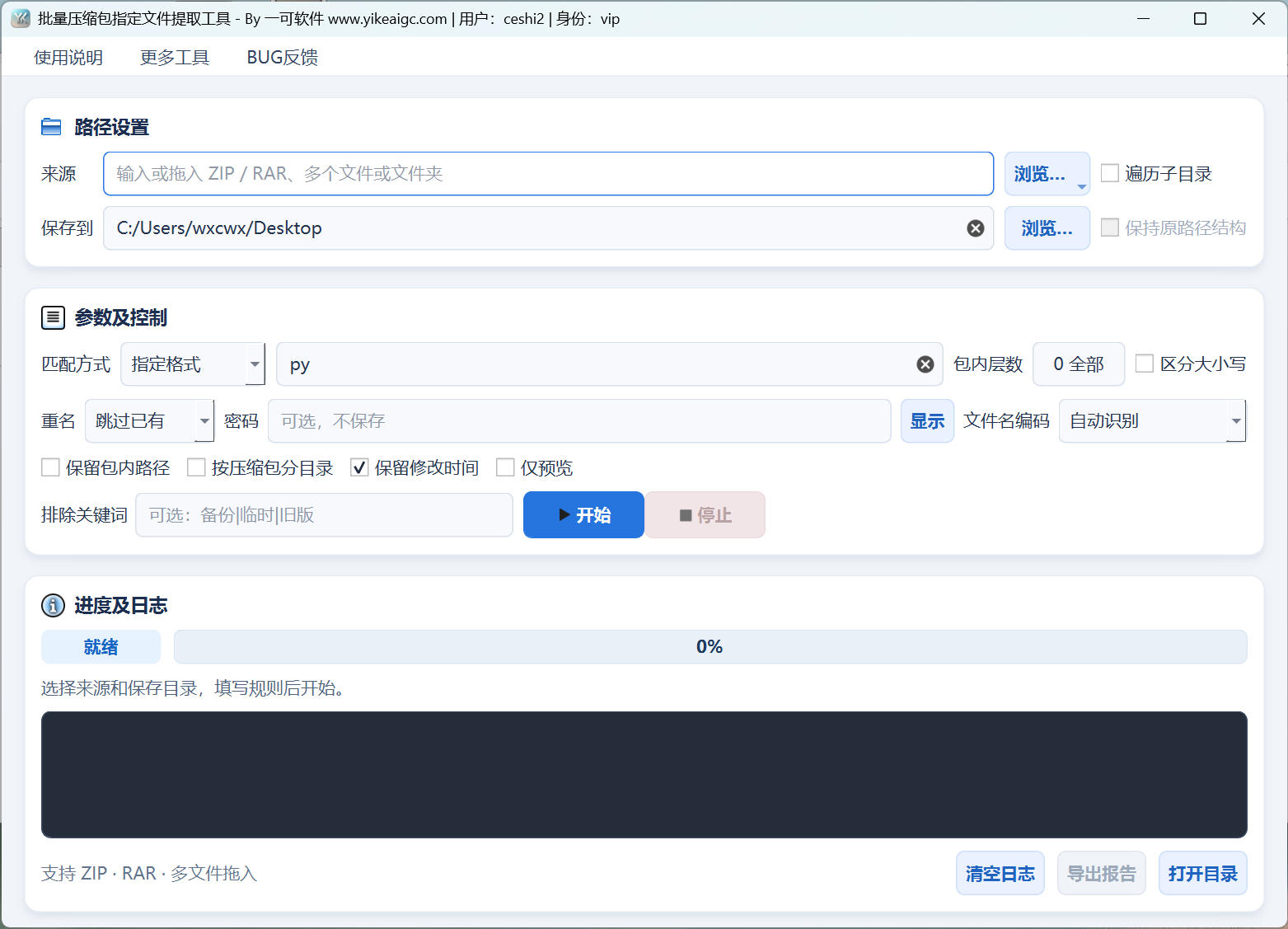Viewport: 1288px width, 929px height.
Task: Open the 使用说明 menu
Action: (68, 57)
